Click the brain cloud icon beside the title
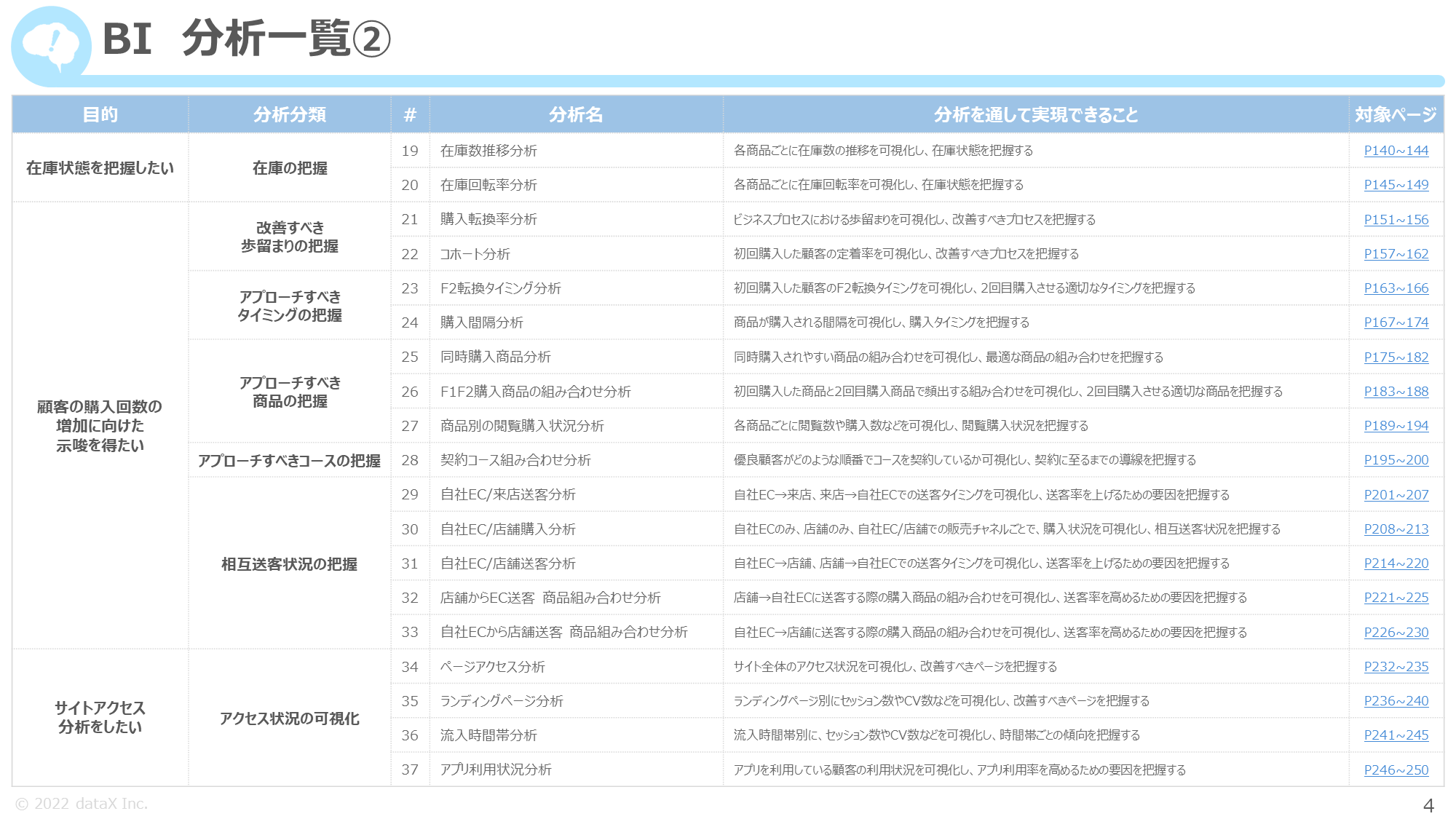Viewport: 1456px width, 819px height. point(51,45)
